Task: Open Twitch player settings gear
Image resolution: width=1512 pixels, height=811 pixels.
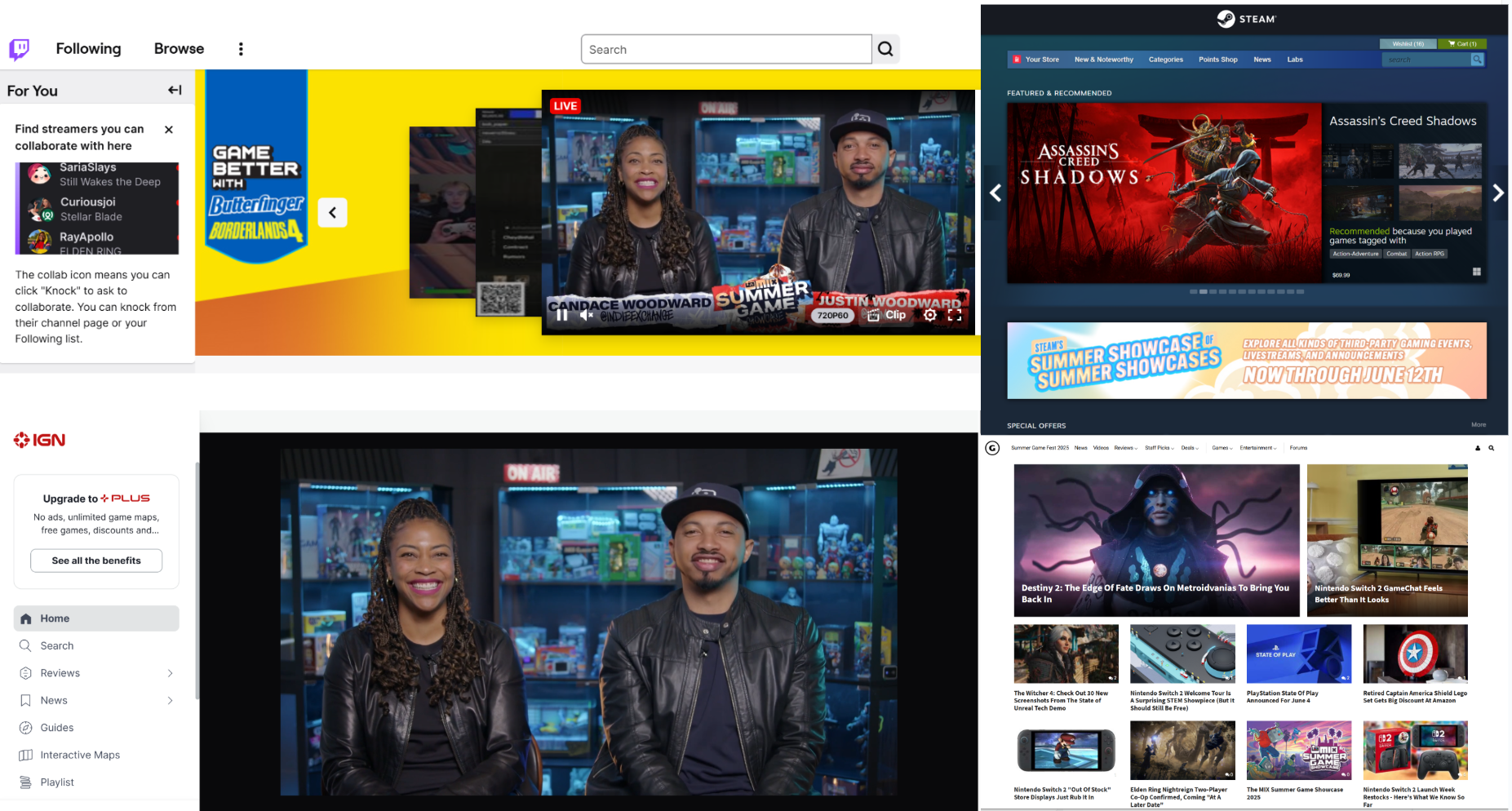Action: pos(930,315)
